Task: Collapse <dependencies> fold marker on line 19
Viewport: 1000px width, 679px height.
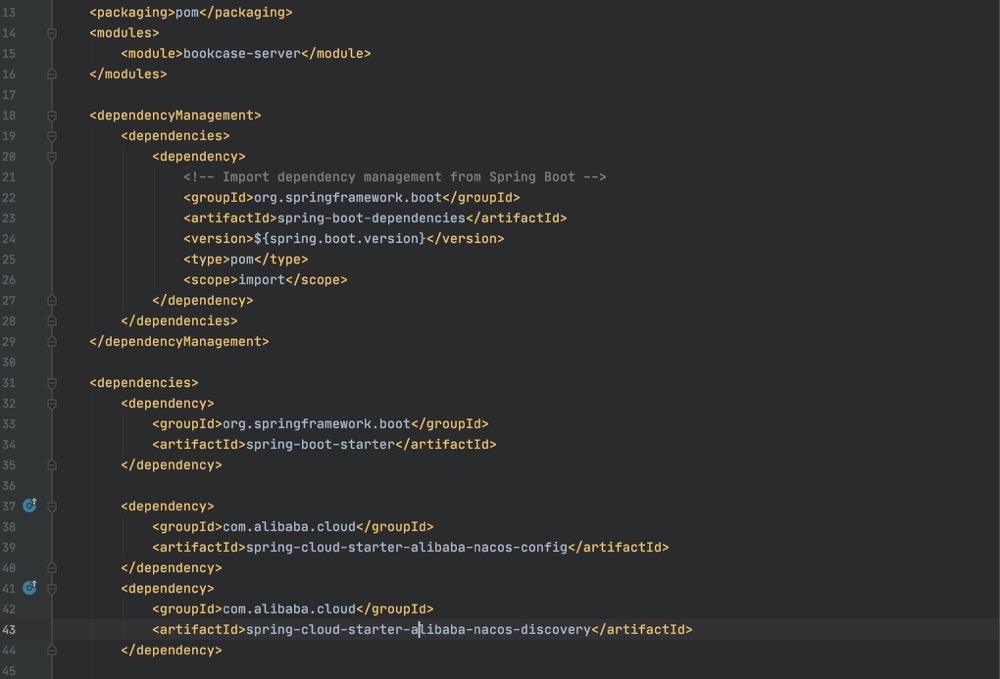Action: pyautogui.click(x=52, y=136)
